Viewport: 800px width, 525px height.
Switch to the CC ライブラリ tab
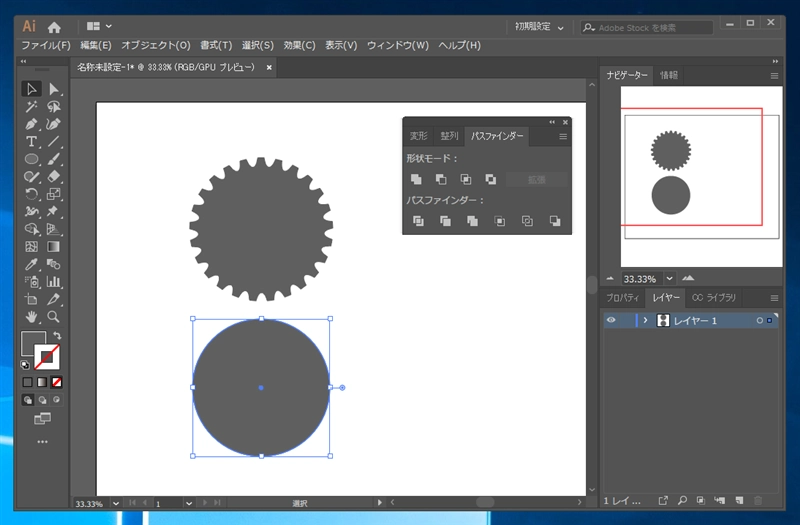714,297
